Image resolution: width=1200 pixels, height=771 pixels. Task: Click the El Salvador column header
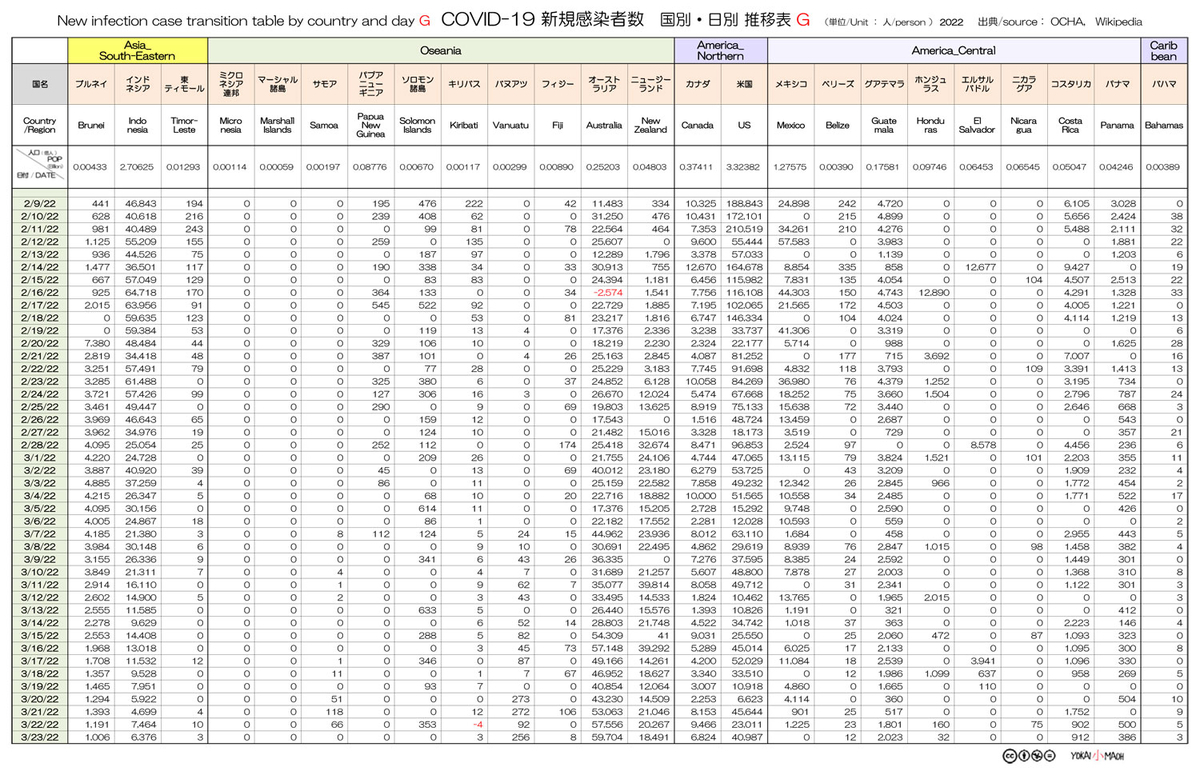pyautogui.click(x=977, y=125)
